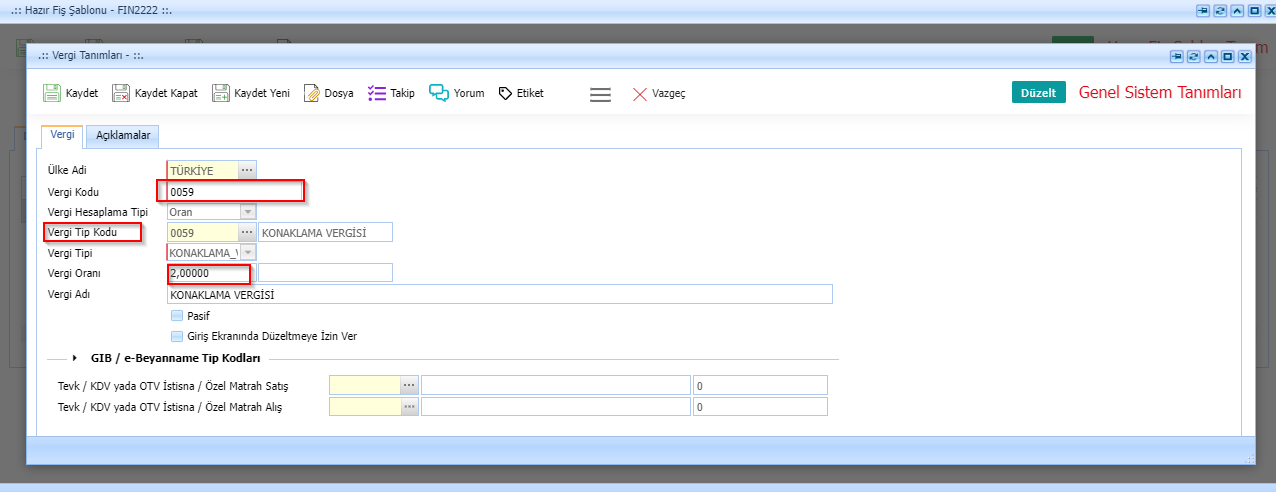Click the Vergi Adı text field

click(x=500, y=295)
